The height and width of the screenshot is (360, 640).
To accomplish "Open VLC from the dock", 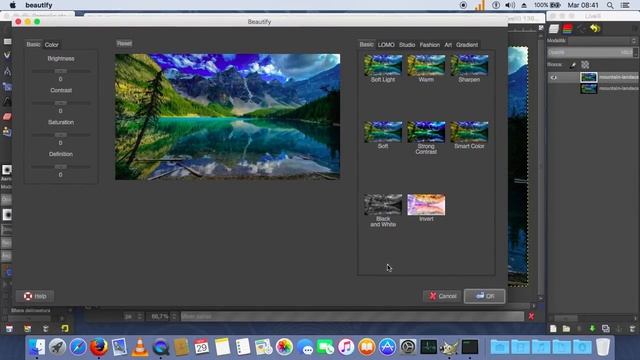I will point(140,347).
